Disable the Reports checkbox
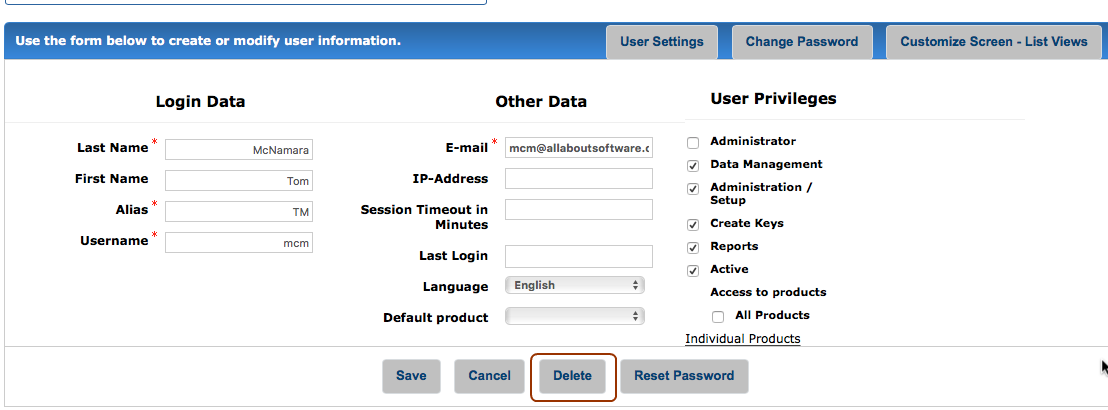This screenshot has height=410, width=1108. coord(693,248)
